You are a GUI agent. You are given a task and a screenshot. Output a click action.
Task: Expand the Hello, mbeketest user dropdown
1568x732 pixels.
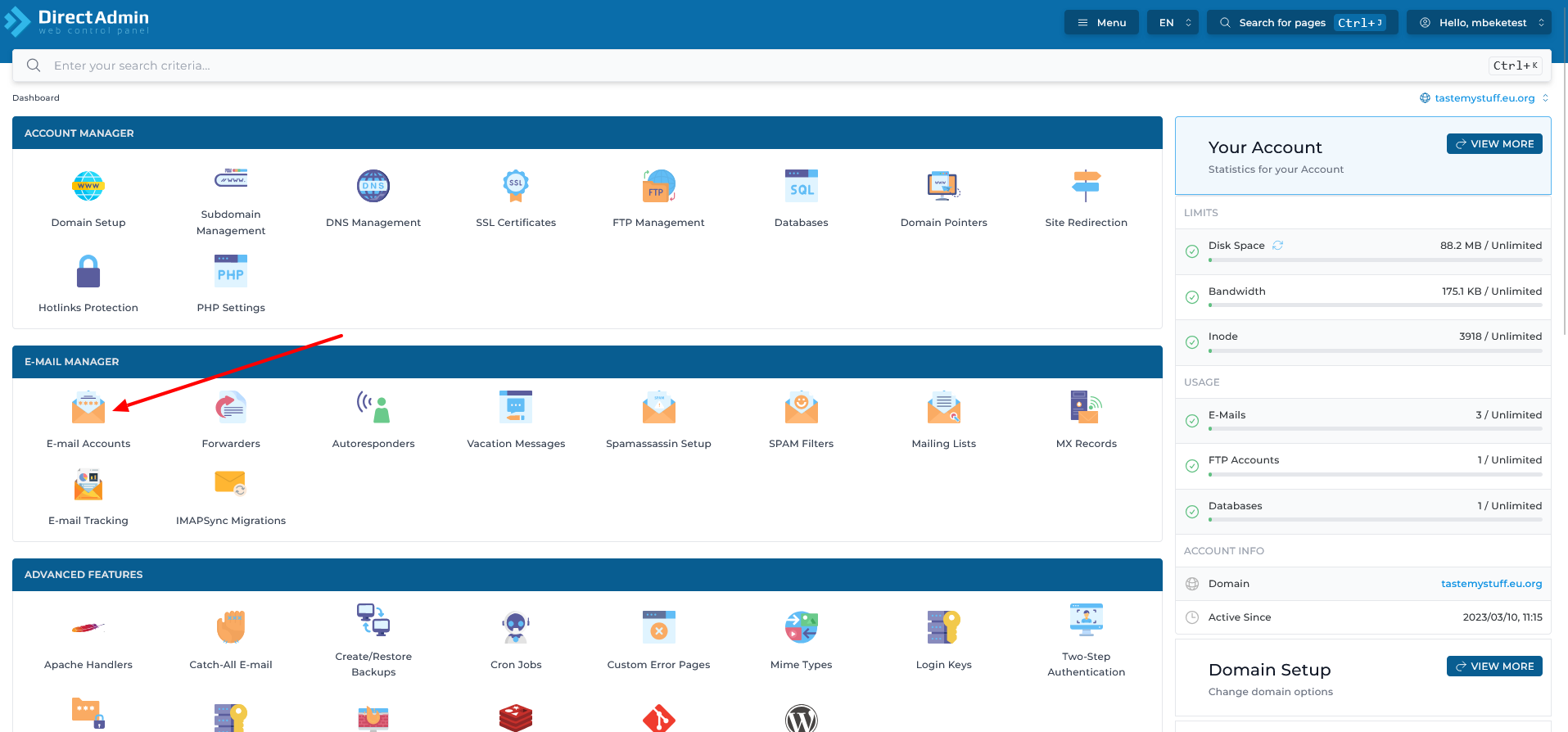point(1478,23)
